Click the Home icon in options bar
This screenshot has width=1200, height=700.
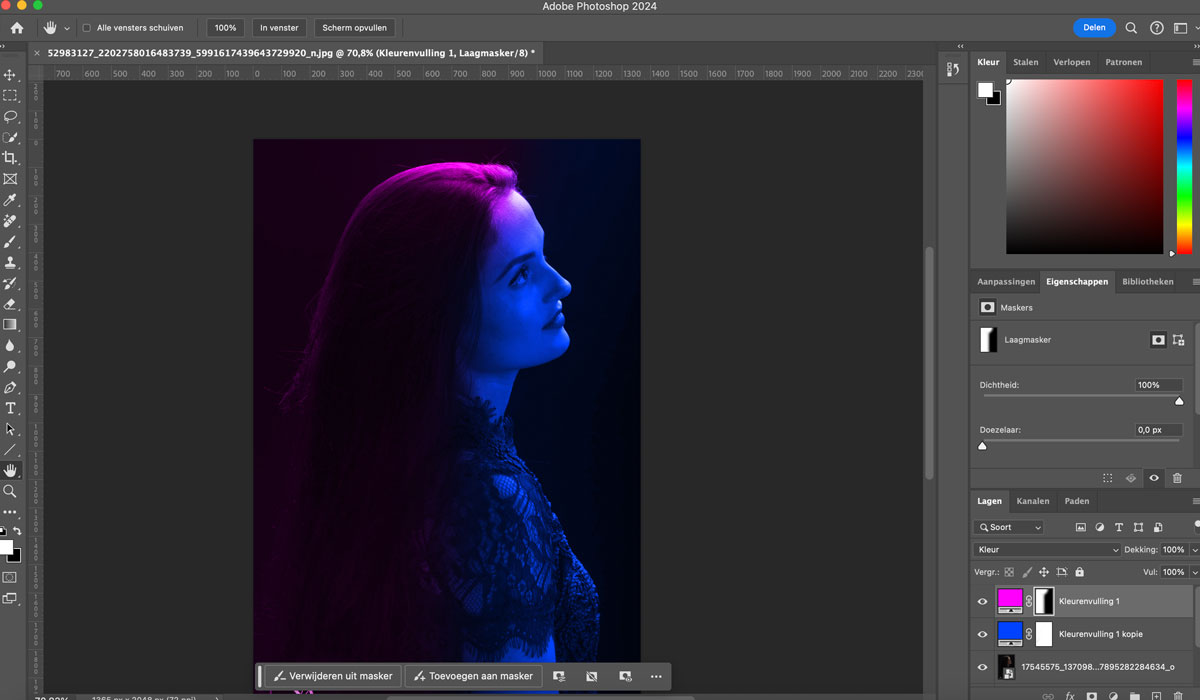pos(17,28)
